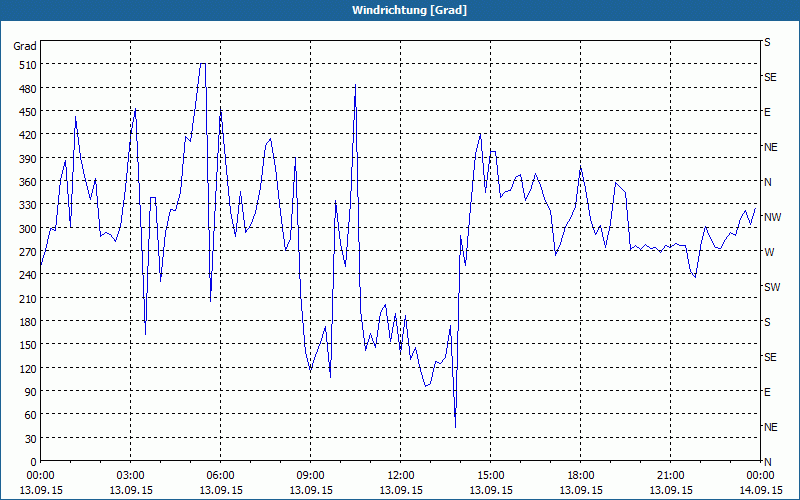
Task: Select the 480 value on the left axis
Action: (28, 89)
